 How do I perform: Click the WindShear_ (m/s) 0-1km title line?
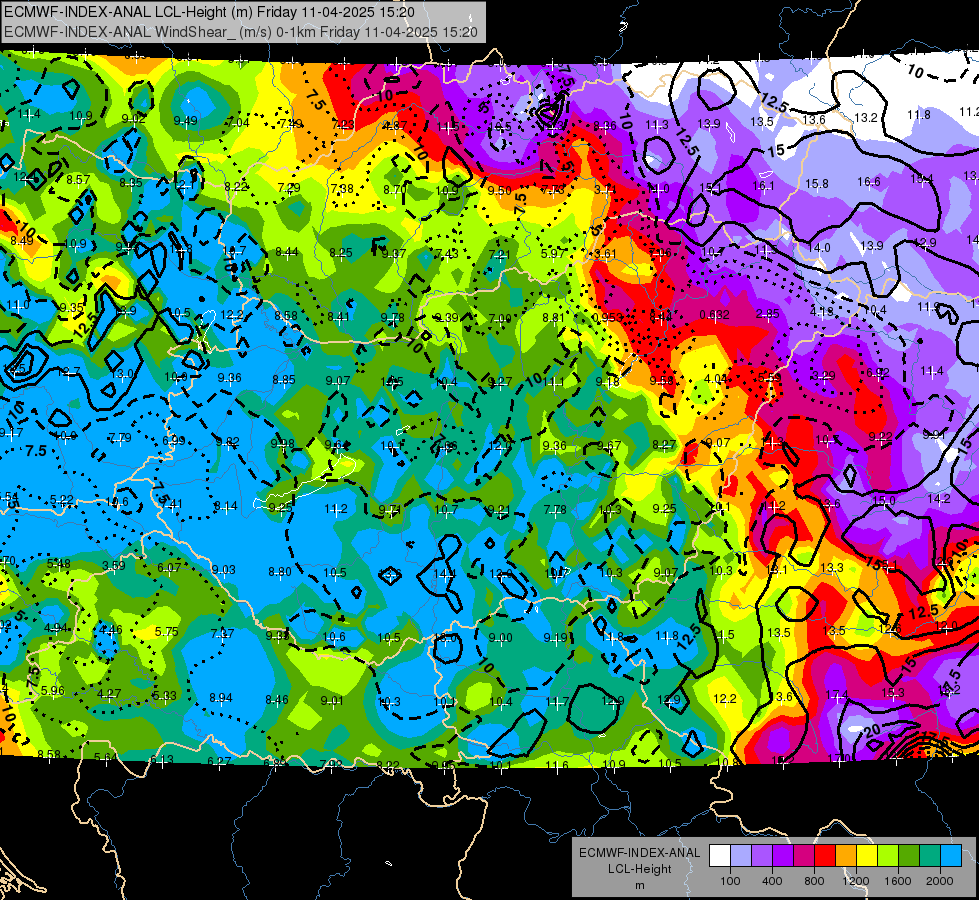pos(241,32)
